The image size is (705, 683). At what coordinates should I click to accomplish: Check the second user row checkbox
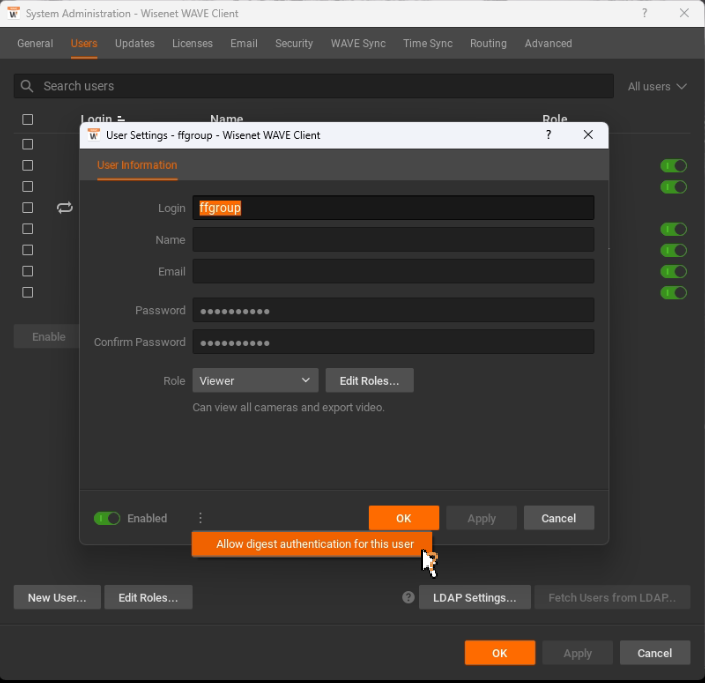[x=27, y=165]
